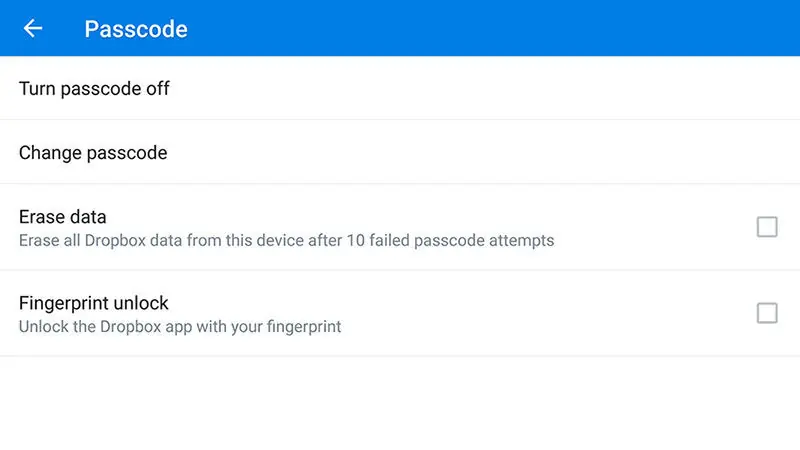Image resolution: width=800 pixels, height=450 pixels.
Task: Click the Erase data settings row
Action: 400,227
